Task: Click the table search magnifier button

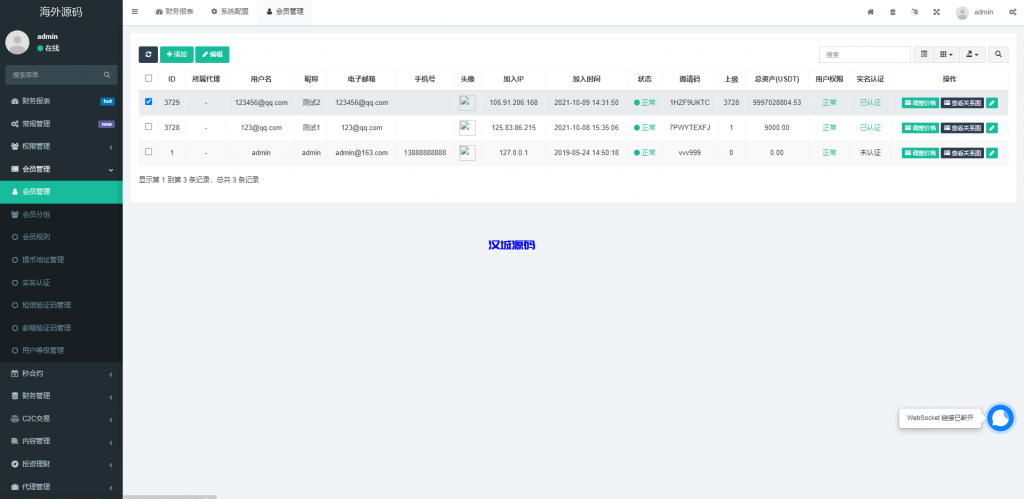Action: (998, 54)
